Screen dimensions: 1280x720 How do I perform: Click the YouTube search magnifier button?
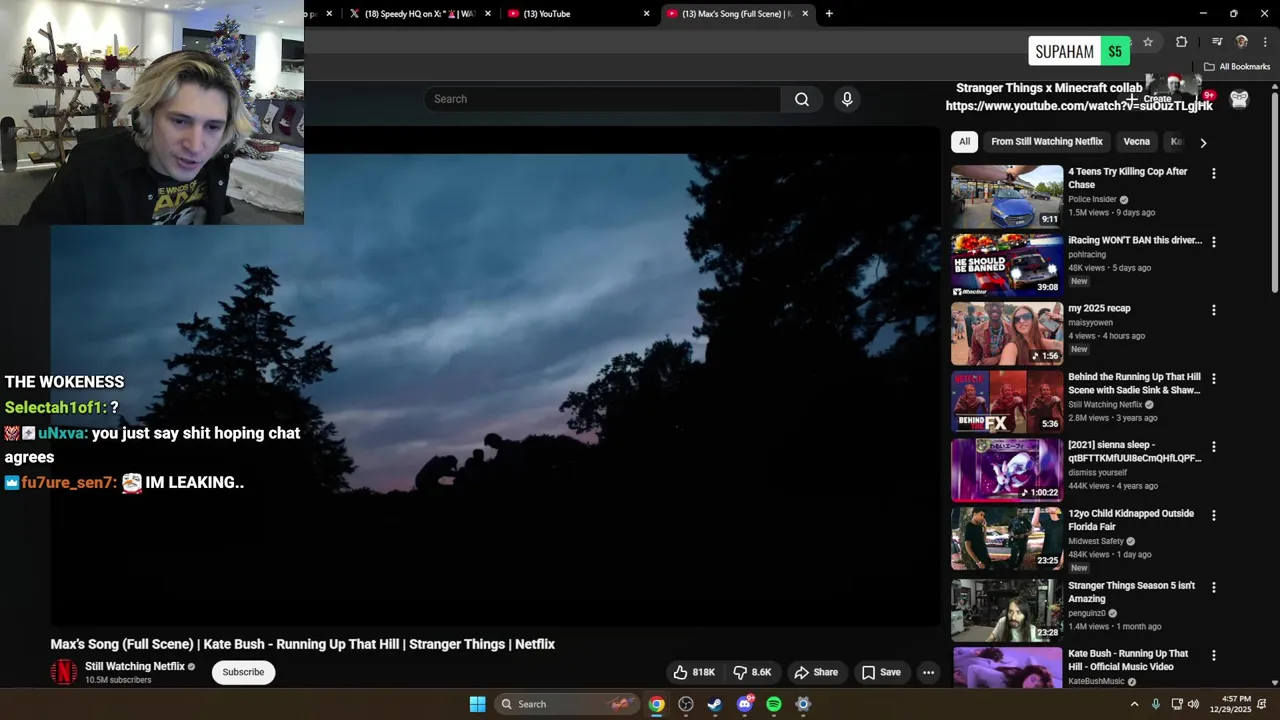click(801, 99)
